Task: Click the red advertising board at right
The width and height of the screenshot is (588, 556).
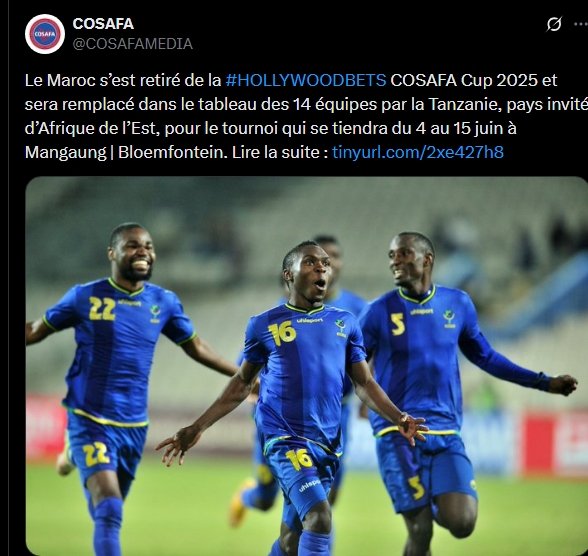Action: point(555,443)
